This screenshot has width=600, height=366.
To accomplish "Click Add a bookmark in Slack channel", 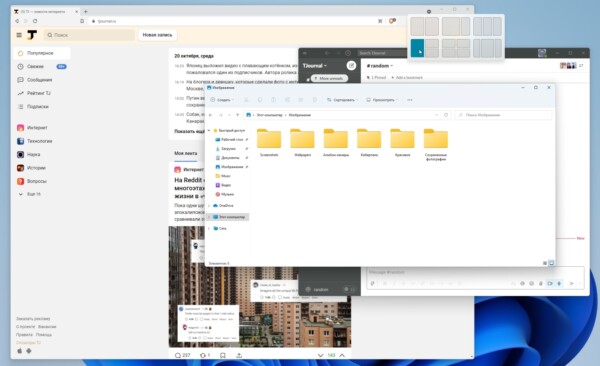I will point(407,78).
